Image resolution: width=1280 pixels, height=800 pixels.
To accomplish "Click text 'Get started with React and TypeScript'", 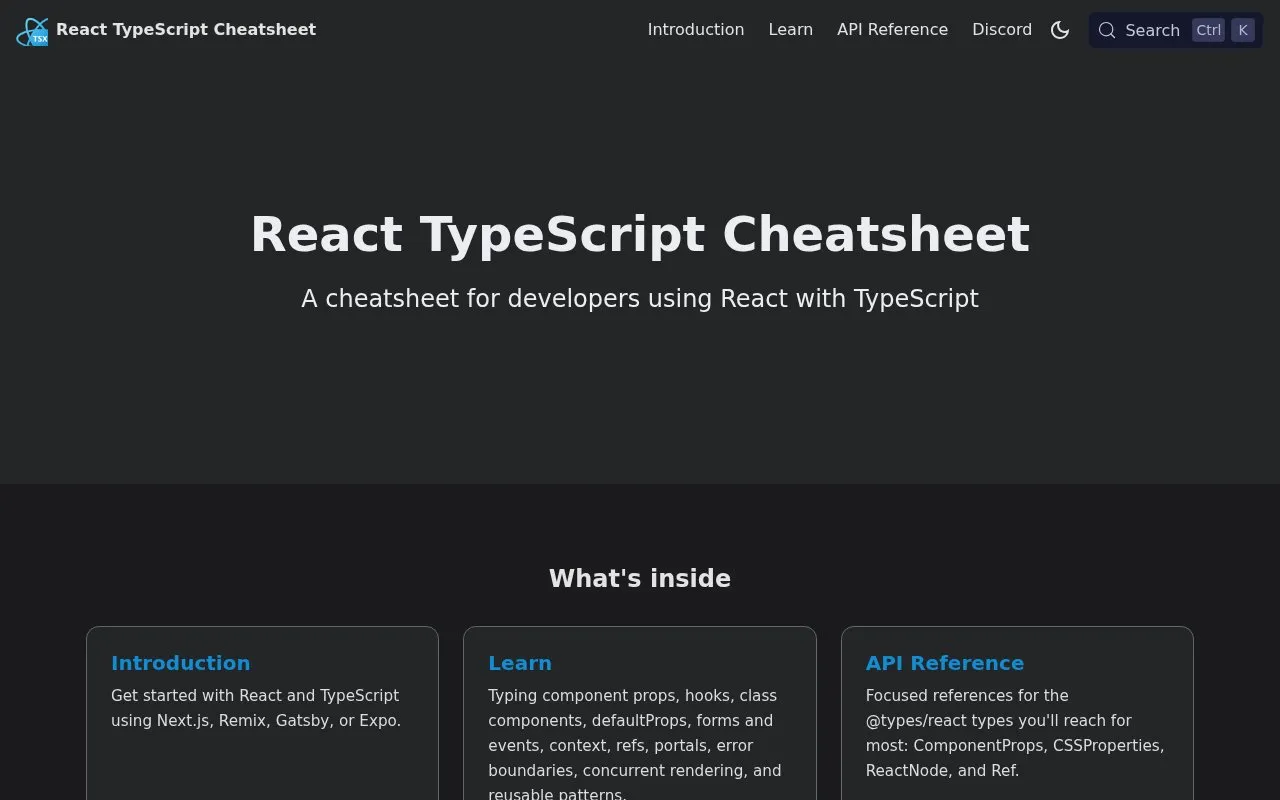I will click(x=255, y=696).
